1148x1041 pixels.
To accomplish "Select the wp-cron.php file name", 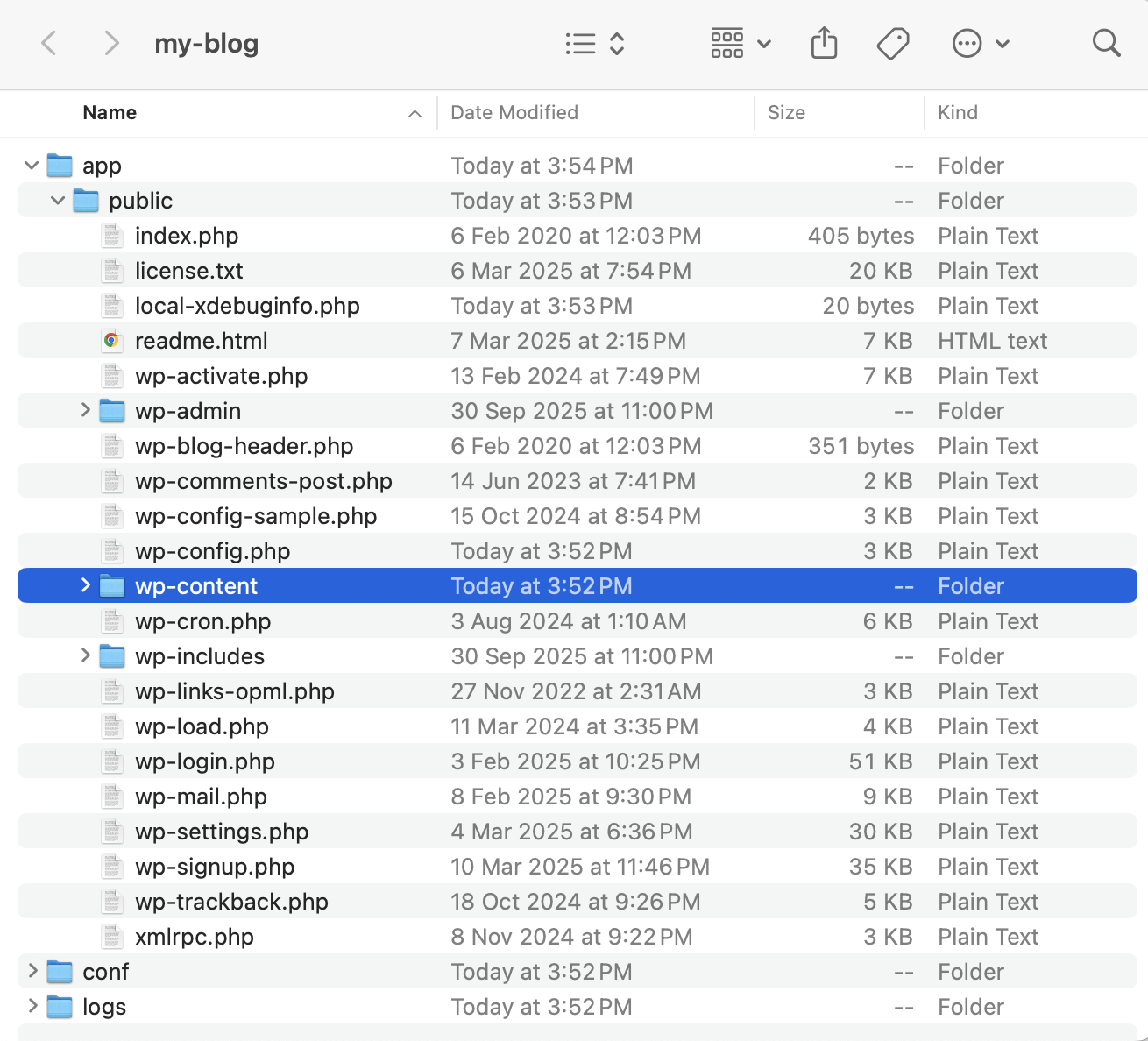I will 203,621.
